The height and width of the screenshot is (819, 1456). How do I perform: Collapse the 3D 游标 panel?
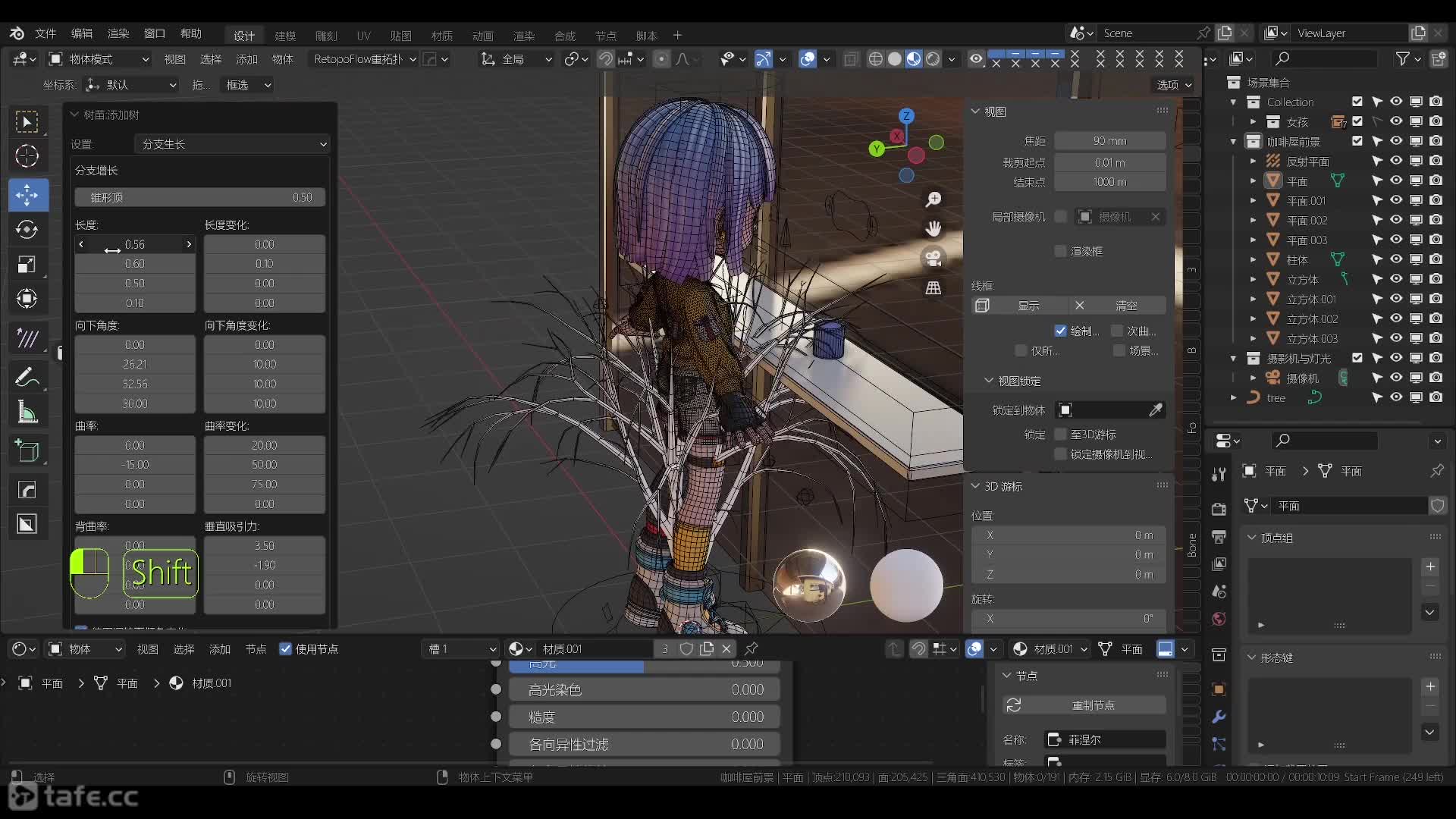tap(976, 486)
